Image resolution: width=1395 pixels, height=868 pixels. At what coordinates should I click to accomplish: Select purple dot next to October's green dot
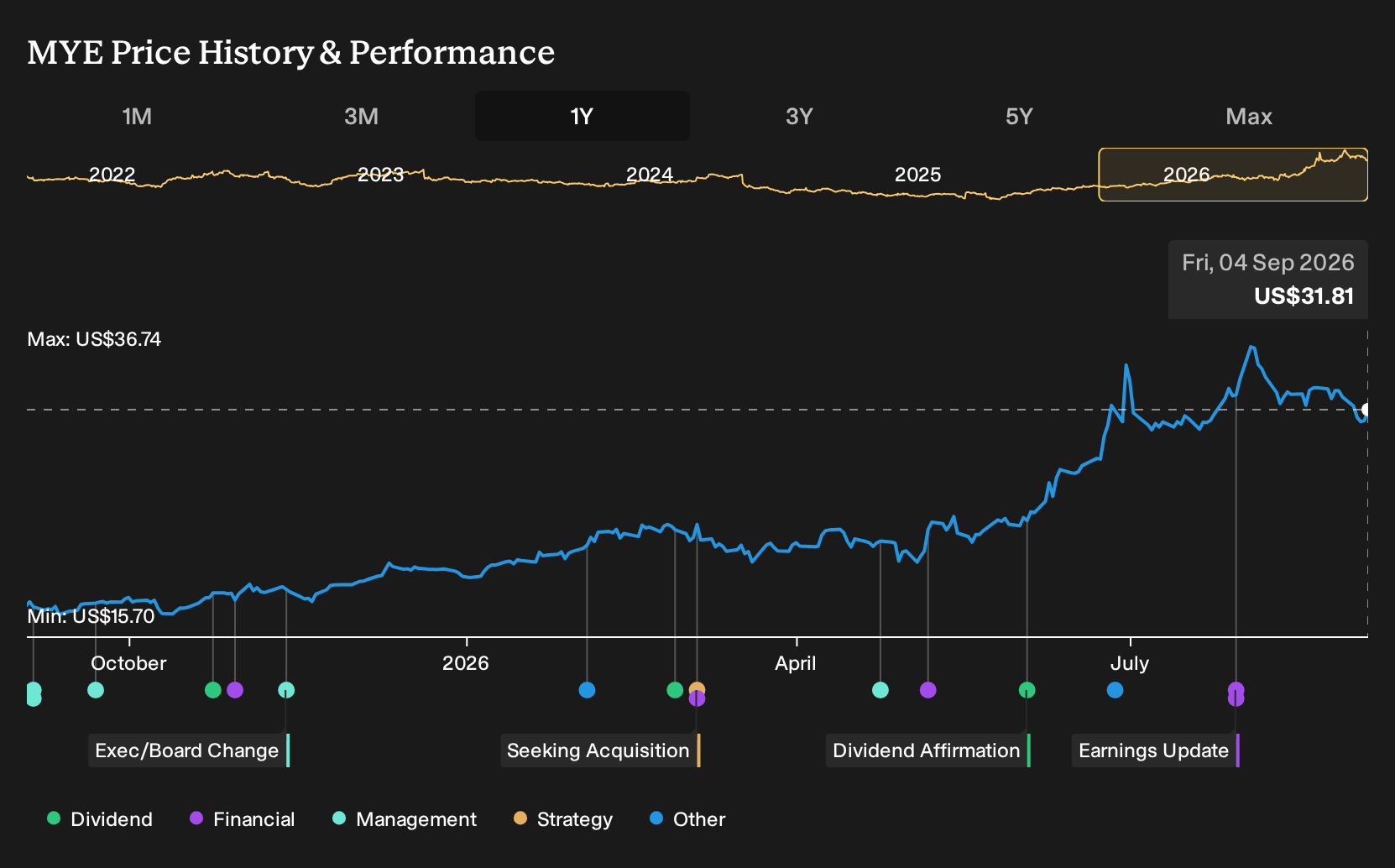coord(235,690)
